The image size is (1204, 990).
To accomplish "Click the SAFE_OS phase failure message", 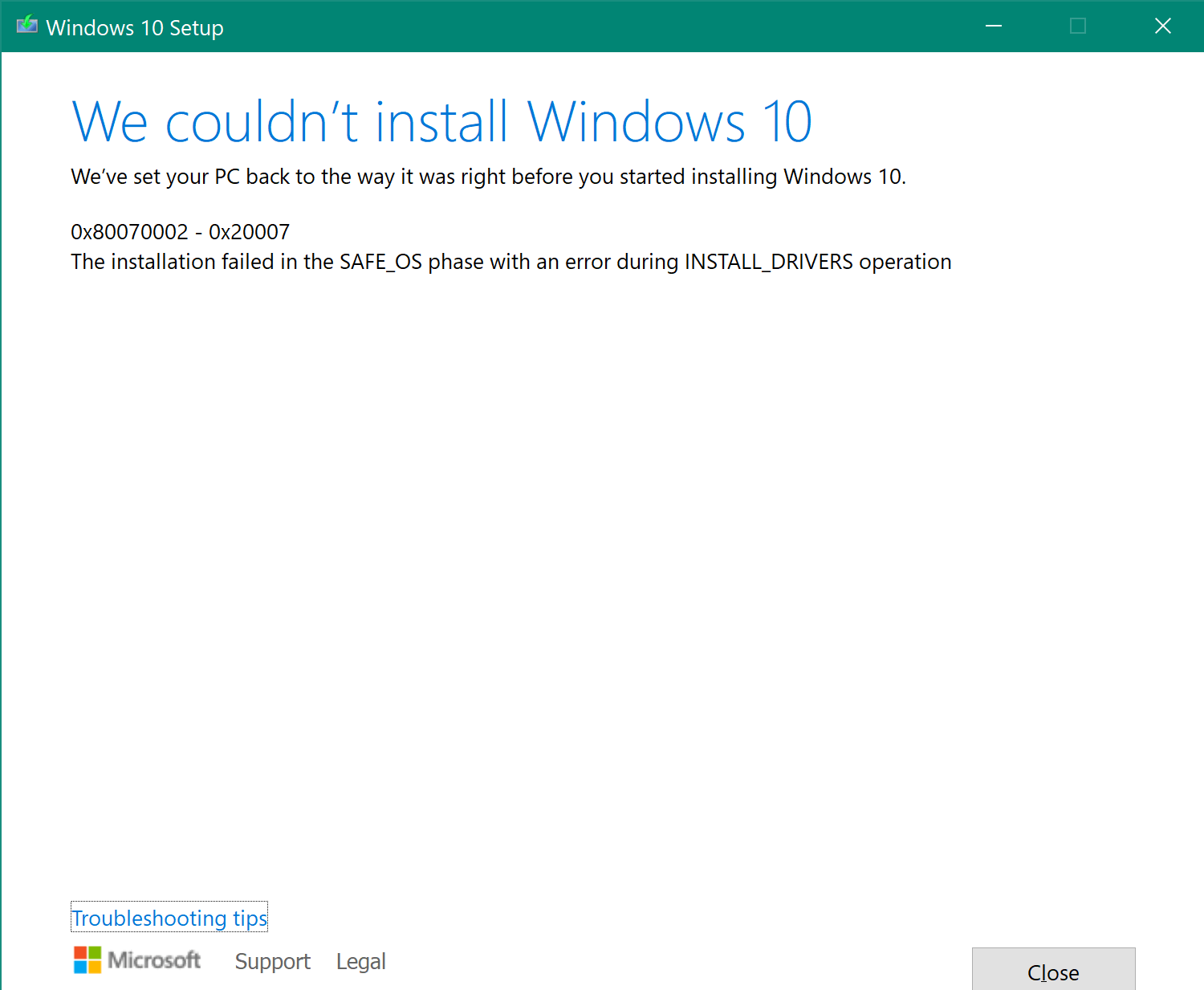I will (x=511, y=262).
